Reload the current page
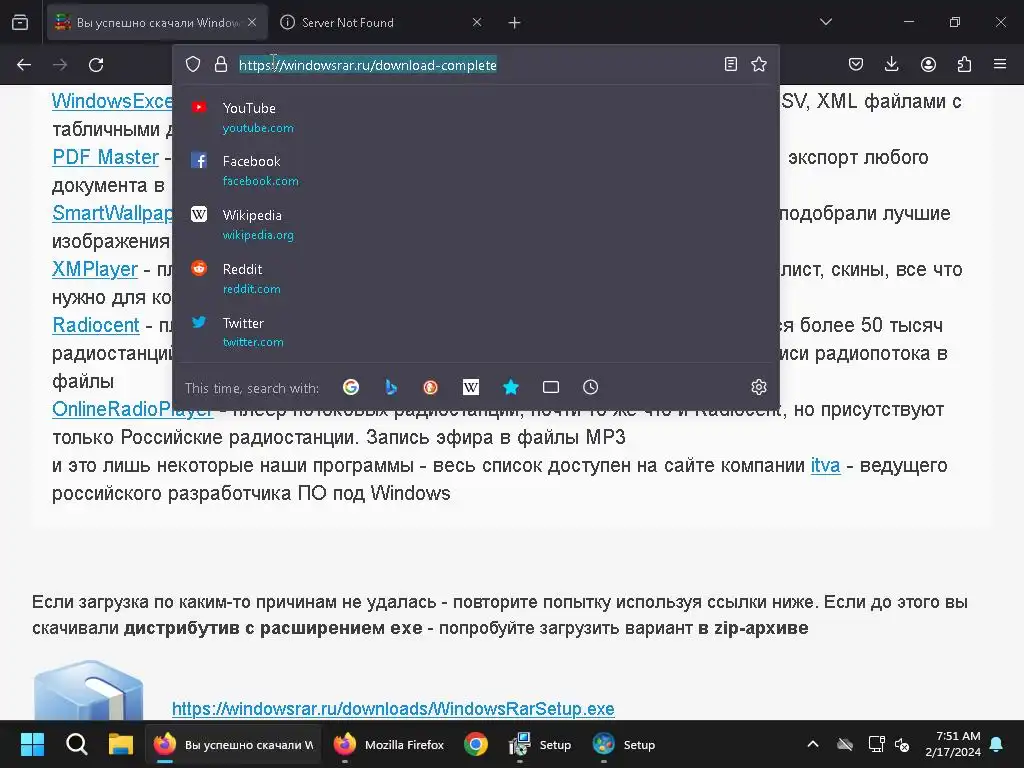This screenshot has height=768, width=1024. pyautogui.click(x=96, y=65)
